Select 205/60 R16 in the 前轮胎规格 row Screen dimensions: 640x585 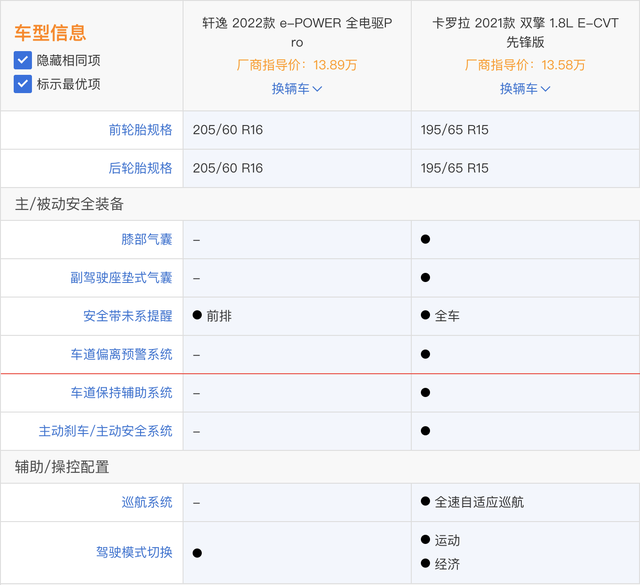(228, 130)
